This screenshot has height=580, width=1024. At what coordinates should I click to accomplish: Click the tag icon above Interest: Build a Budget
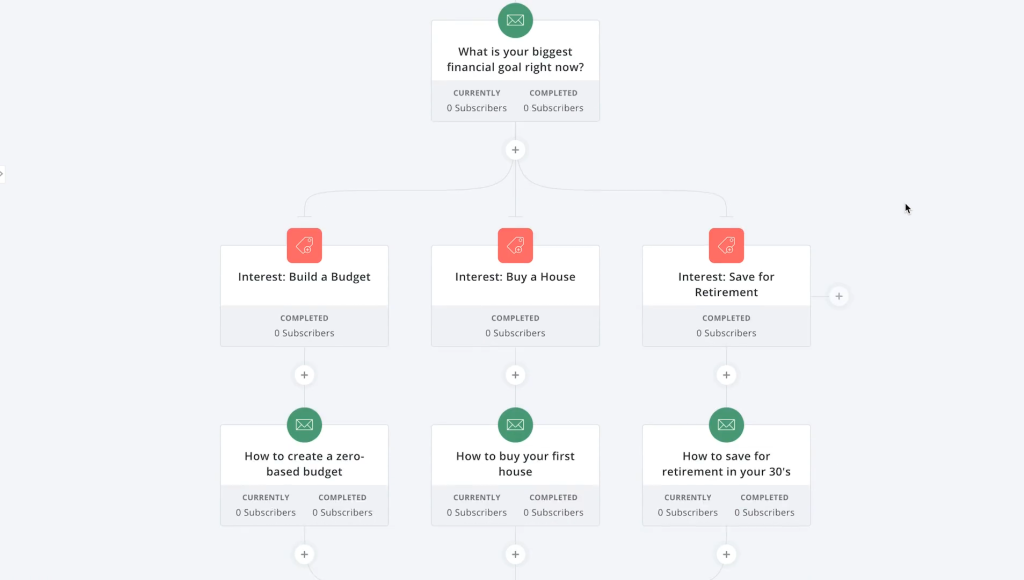[x=304, y=245]
